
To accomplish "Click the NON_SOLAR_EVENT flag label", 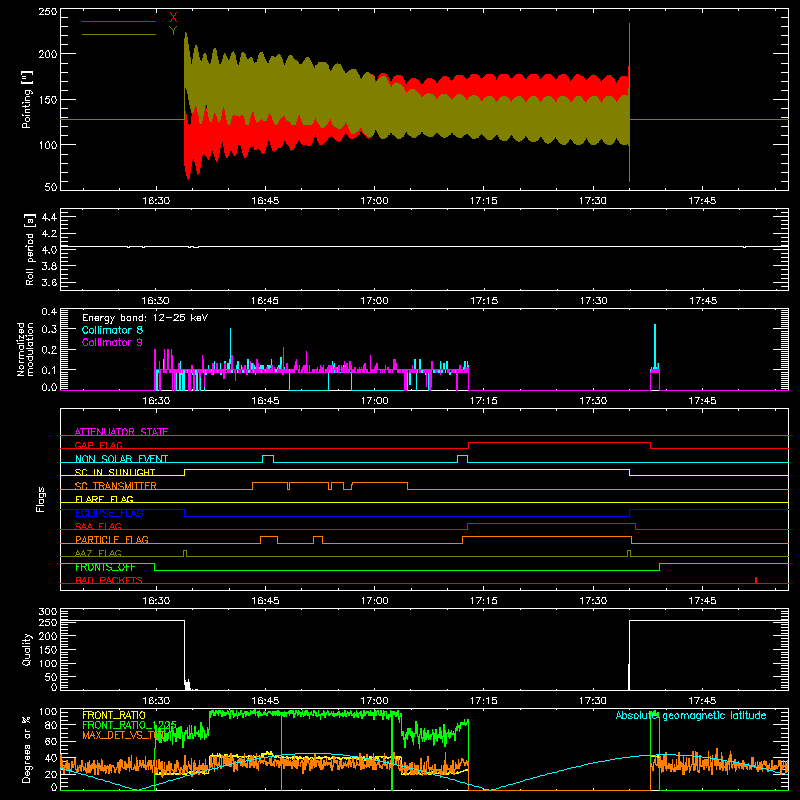I will (x=121, y=459).
